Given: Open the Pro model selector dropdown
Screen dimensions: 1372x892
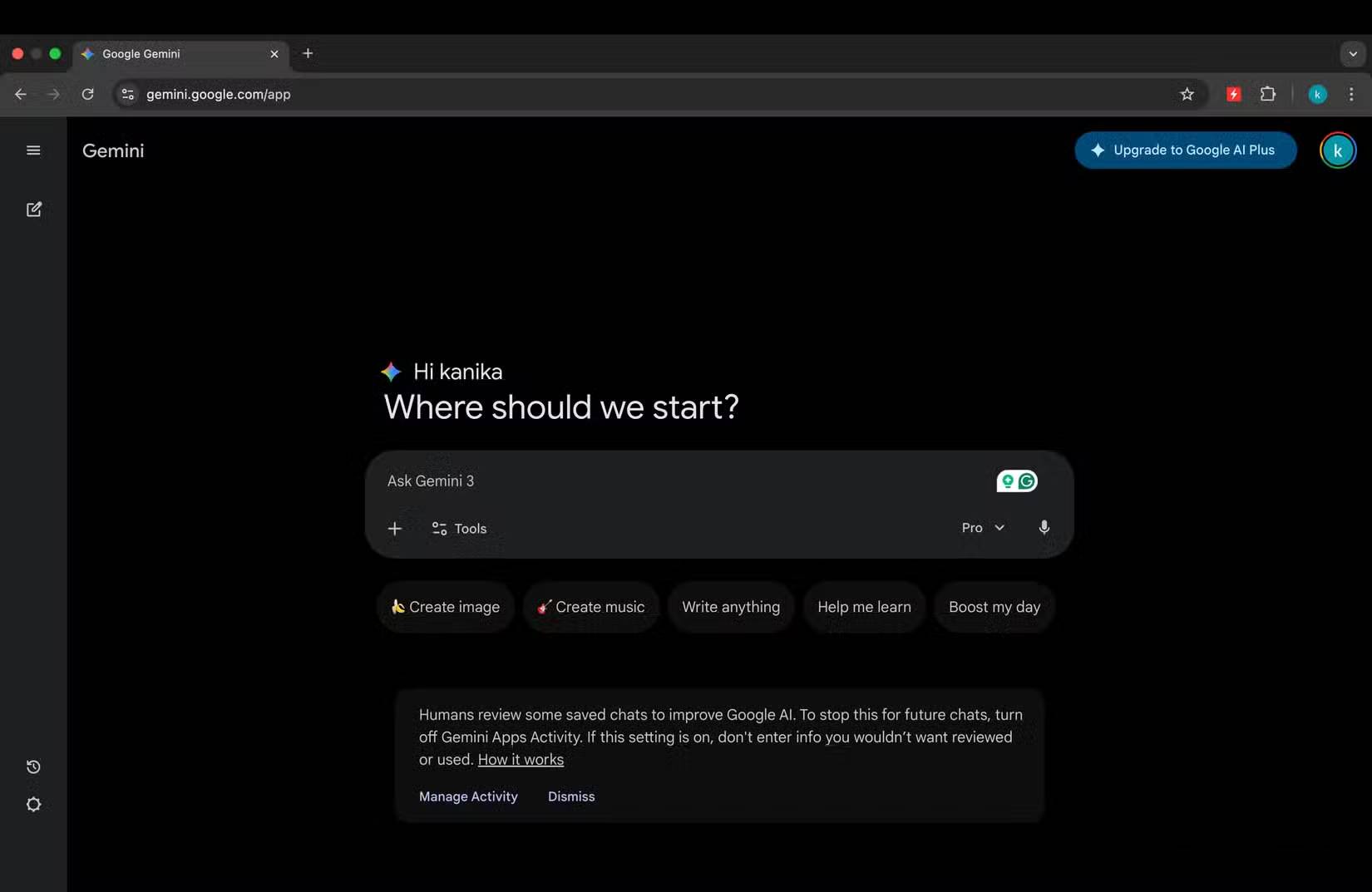Looking at the screenshot, I should (x=982, y=528).
